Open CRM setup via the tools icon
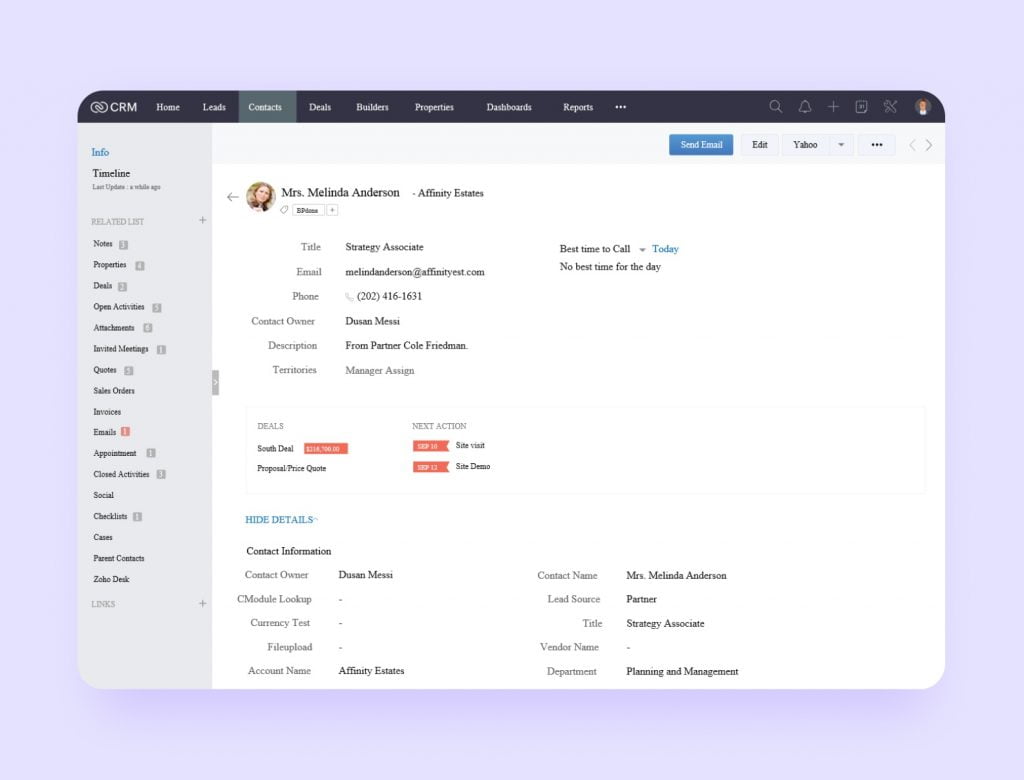This screenshot has width=1024, height=780. click(890, 106)
